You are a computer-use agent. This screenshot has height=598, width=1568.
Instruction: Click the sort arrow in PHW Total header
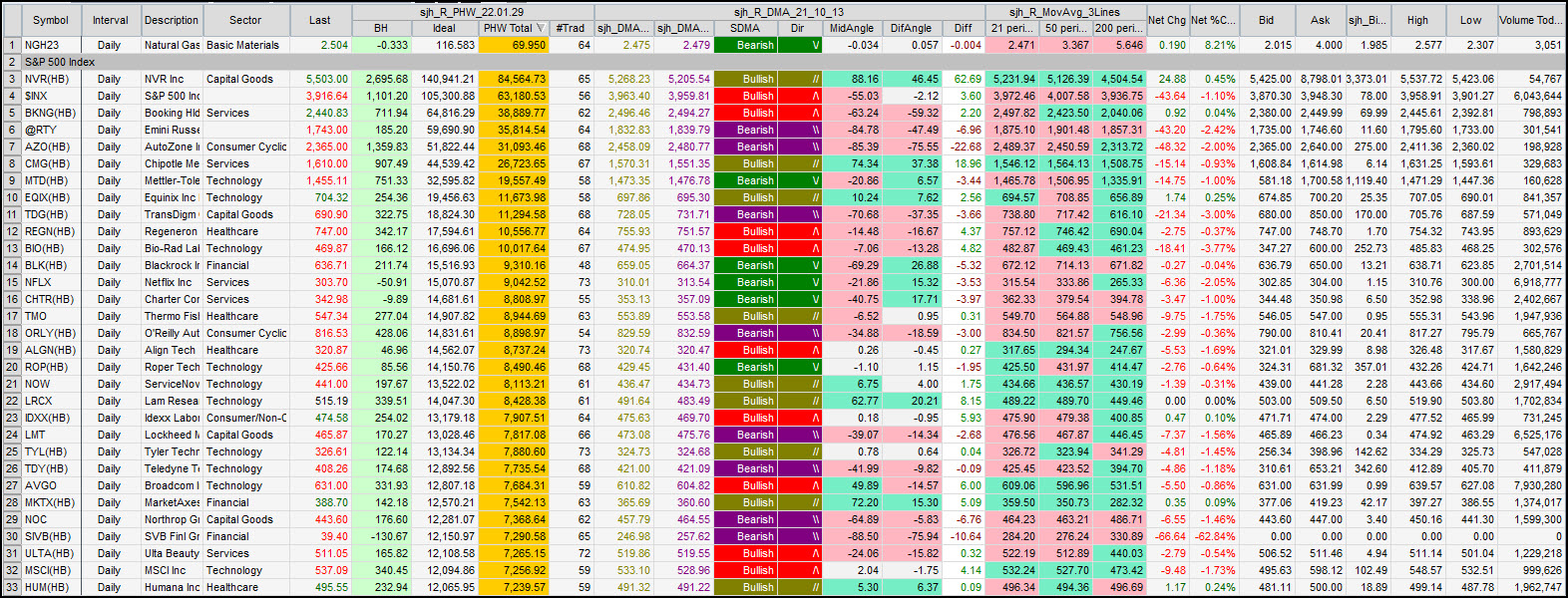[x=541, y=28]
